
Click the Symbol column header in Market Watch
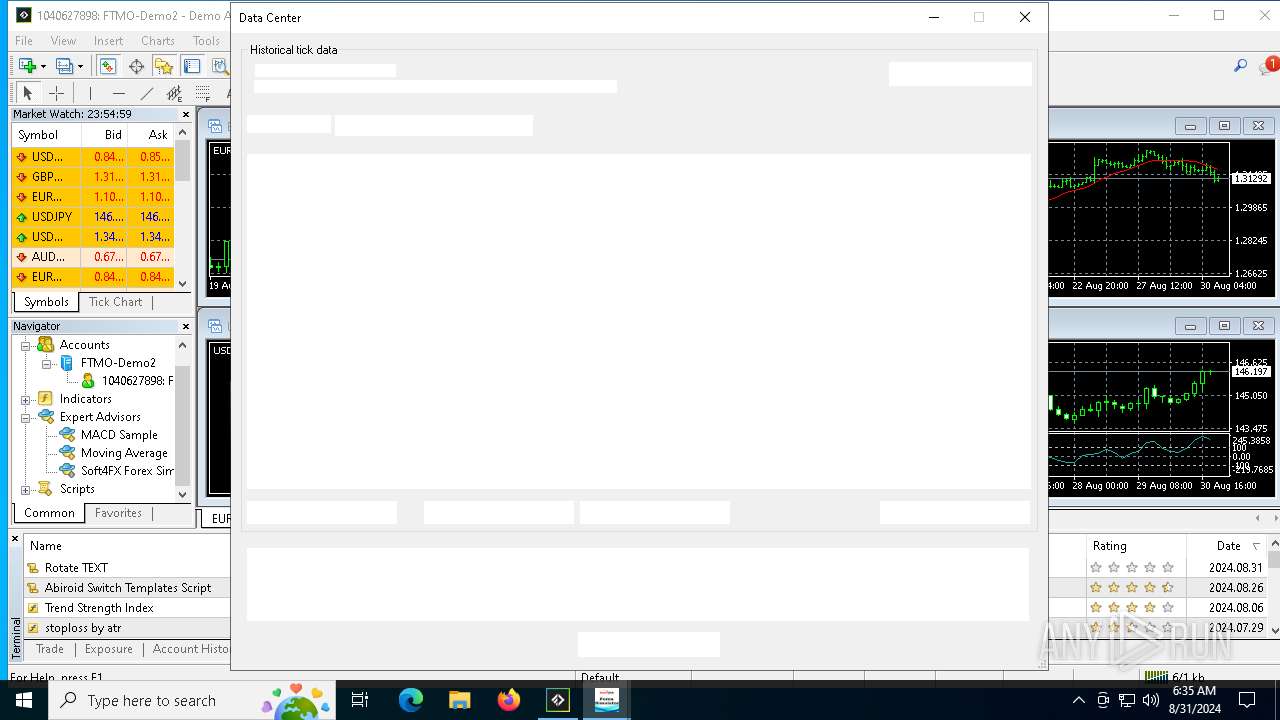click(46, 135)
